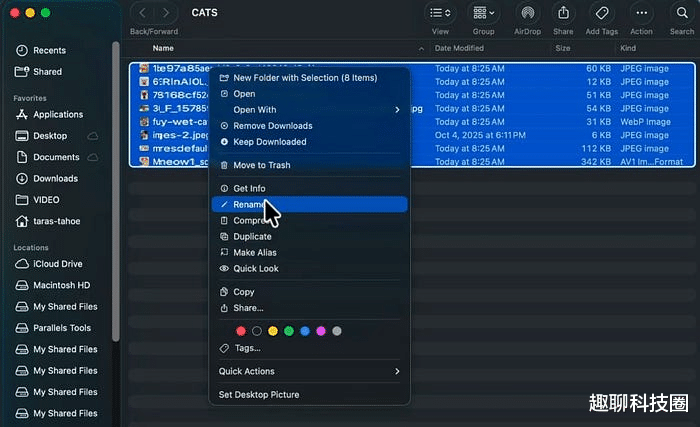This screenshot has height=427, width=700.
Task: Click the Tags… menu entry
Action: pos(247,348)
